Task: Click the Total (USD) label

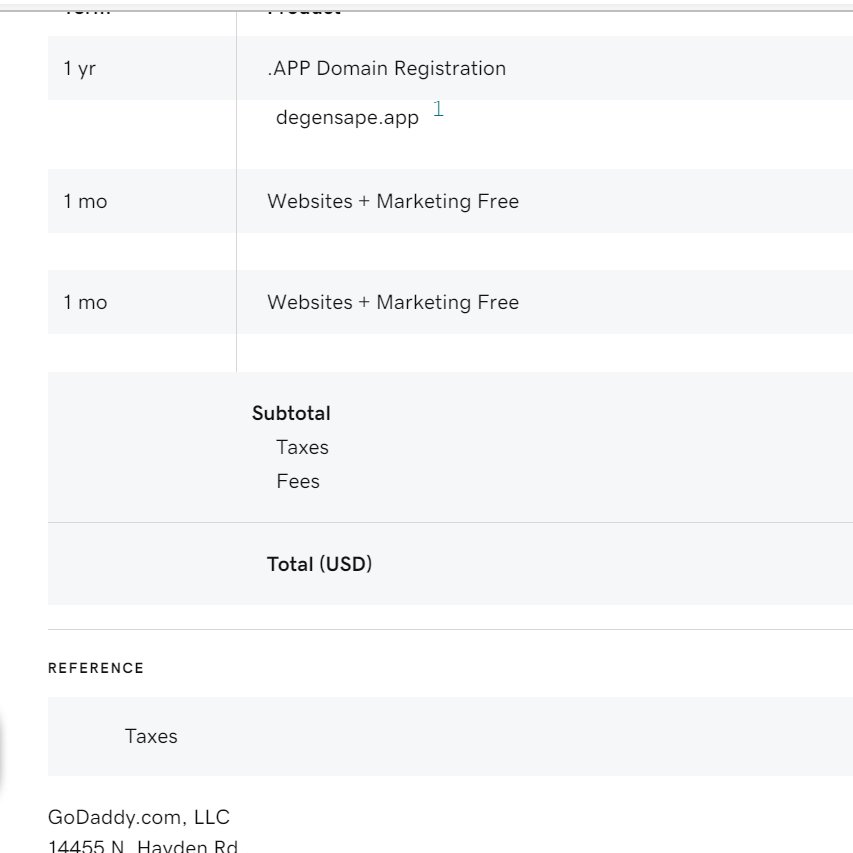Action: [x=319, y=564]
